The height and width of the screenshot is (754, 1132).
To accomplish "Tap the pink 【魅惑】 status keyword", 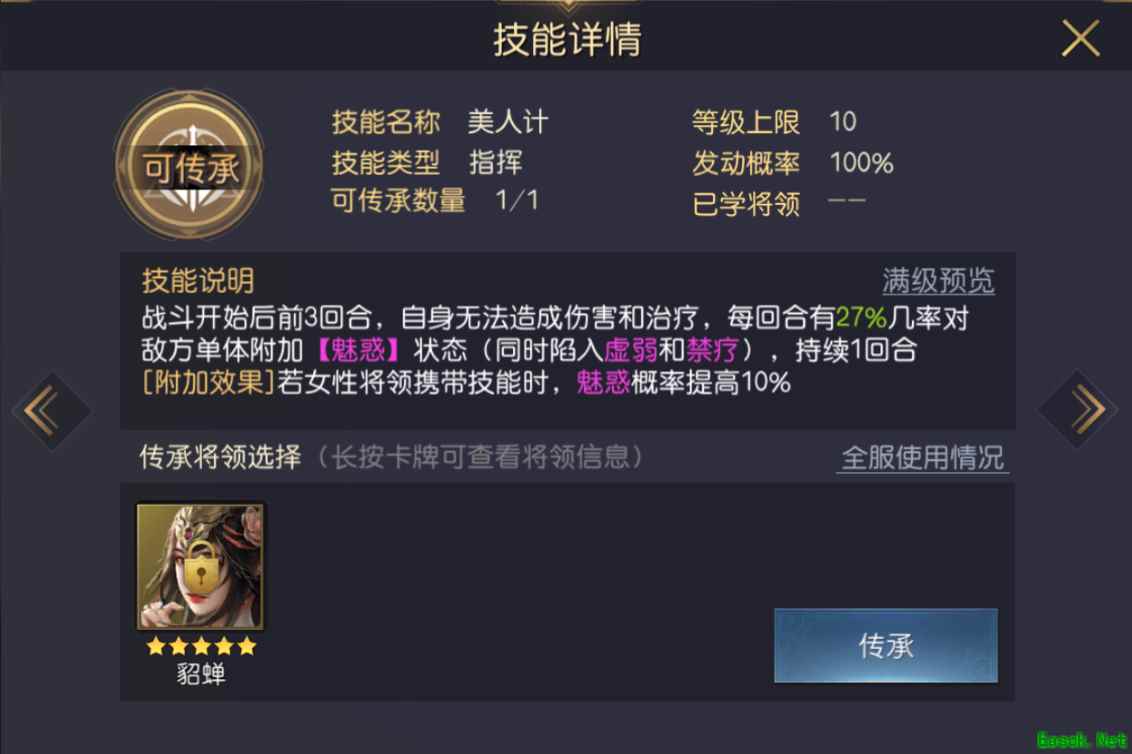I will tap(358, 350).
